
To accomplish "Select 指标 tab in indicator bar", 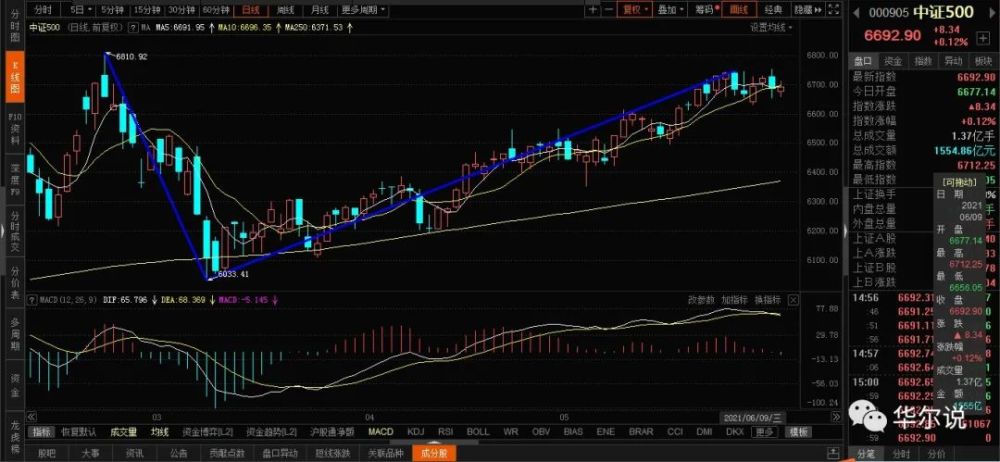I will point(42,432).
